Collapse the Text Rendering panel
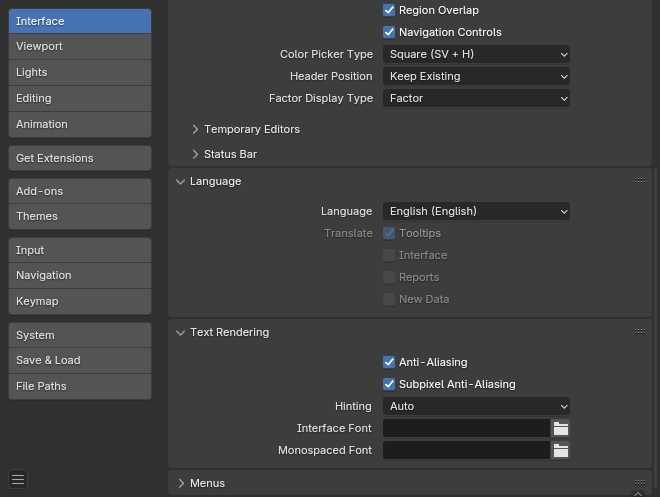 pos(181,332)
